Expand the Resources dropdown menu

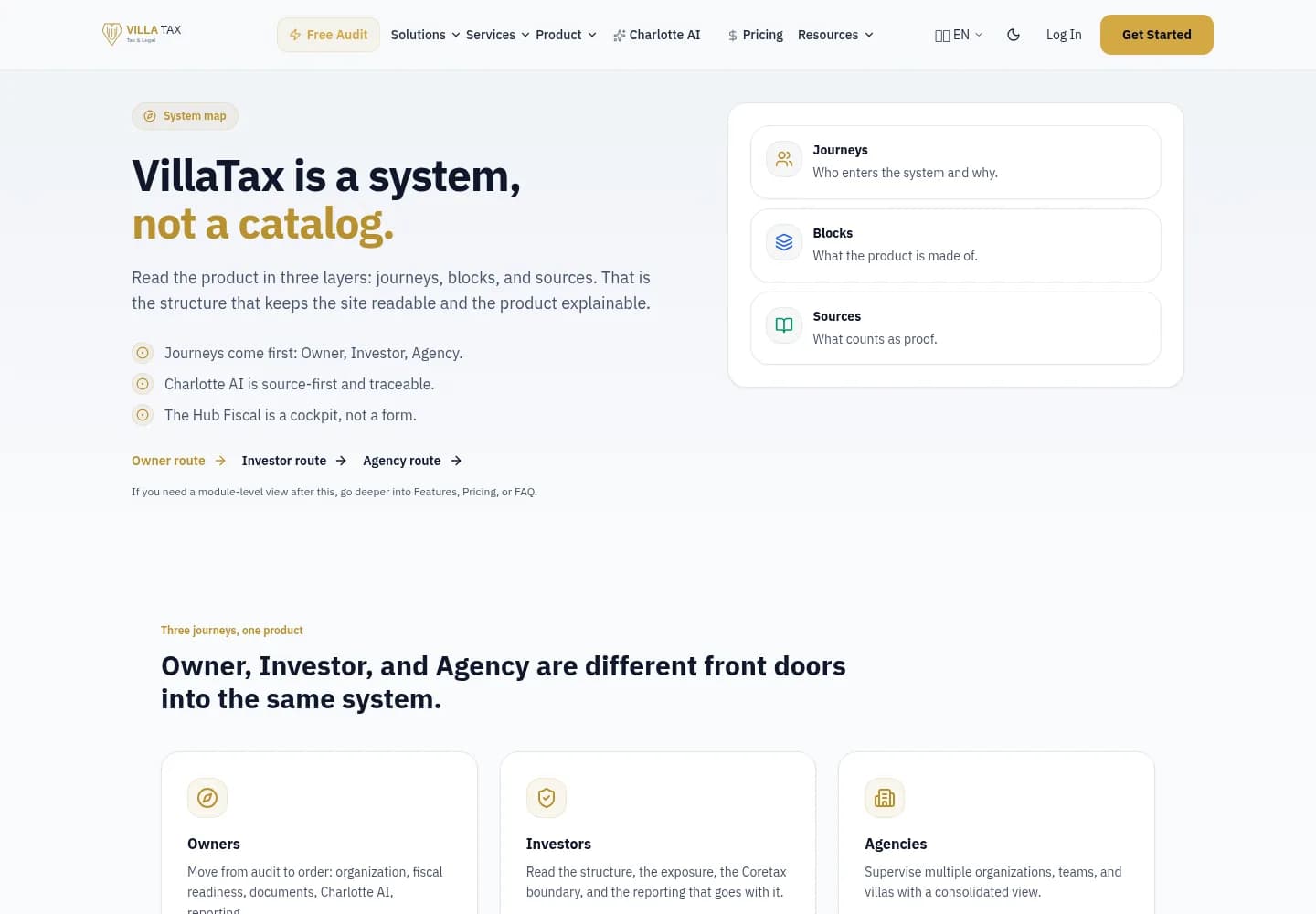(x=835, y=35)
